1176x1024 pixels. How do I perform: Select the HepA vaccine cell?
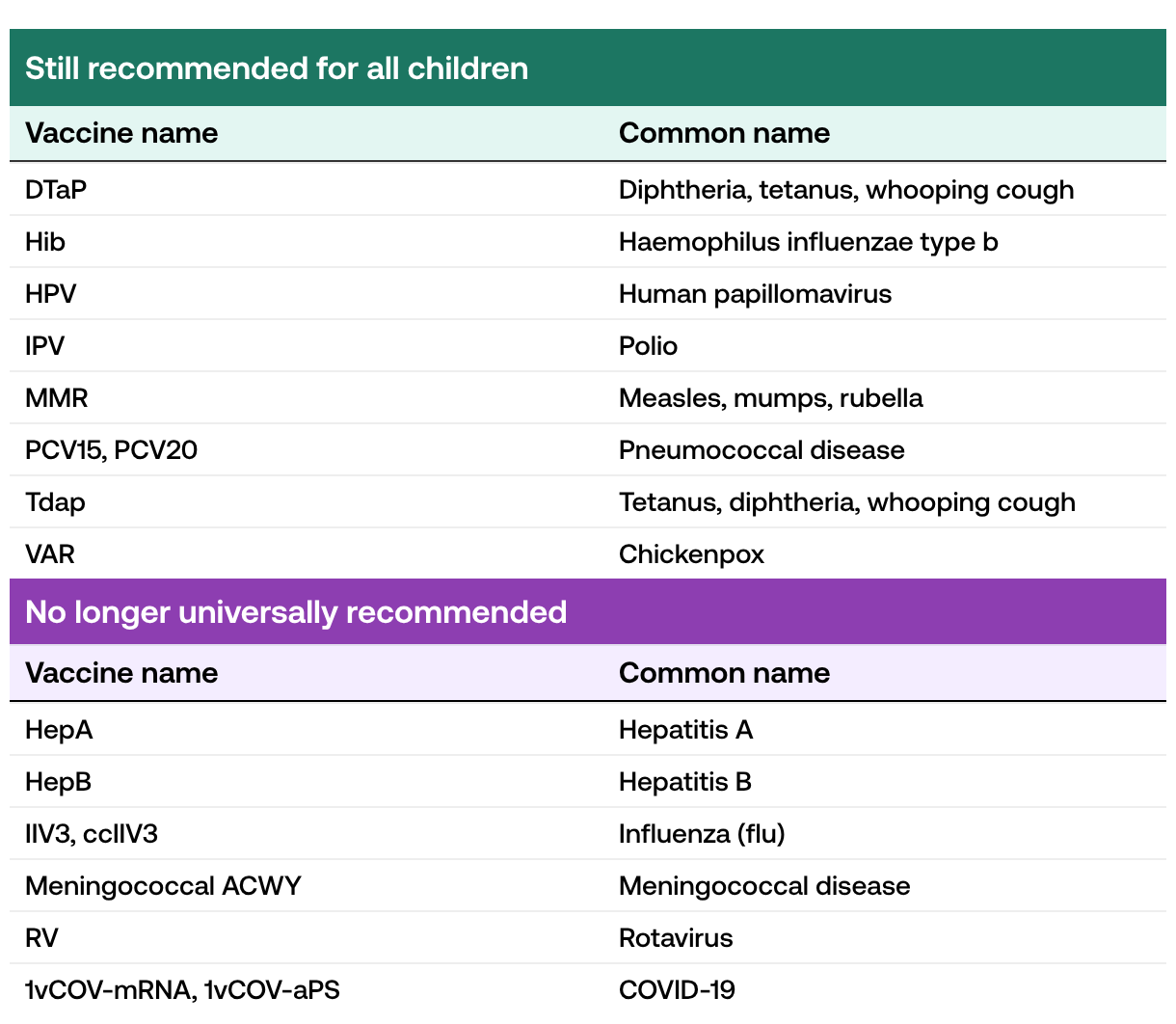tap(59, 730)
